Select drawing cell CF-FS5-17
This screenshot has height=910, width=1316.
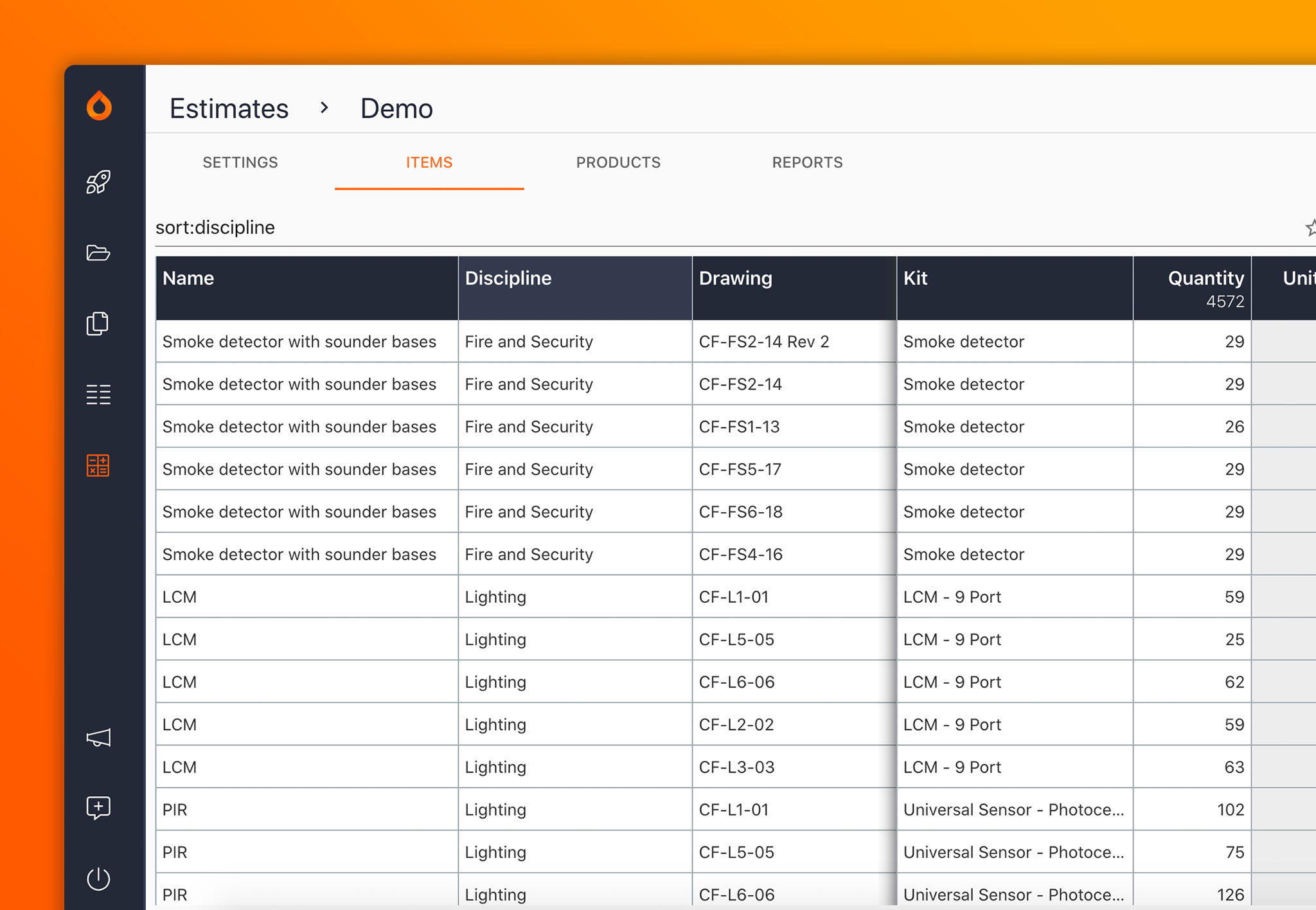(x=794, y=469)
